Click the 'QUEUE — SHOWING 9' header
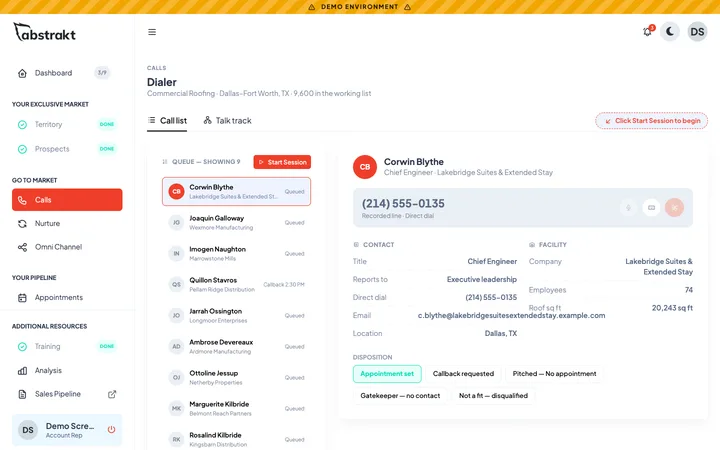 point(206,162)
